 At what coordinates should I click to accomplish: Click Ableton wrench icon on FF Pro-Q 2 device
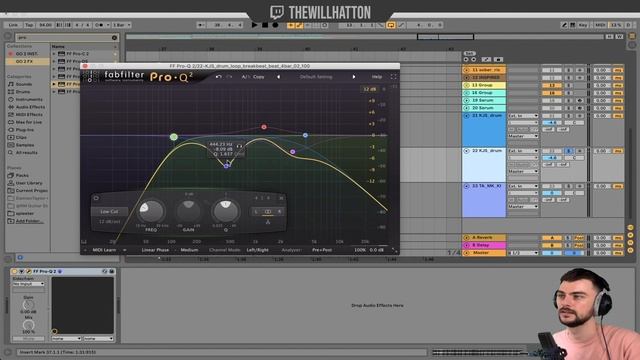[x=29, y=271]
